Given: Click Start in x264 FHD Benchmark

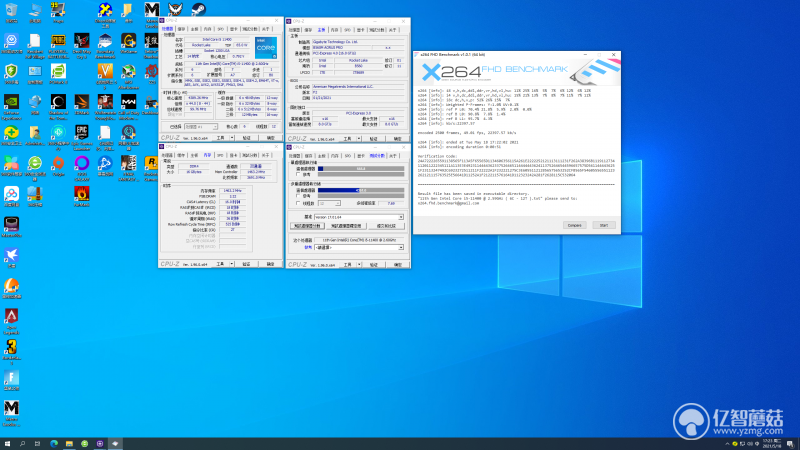Looking at the screenshot, I should pos(604,225).
